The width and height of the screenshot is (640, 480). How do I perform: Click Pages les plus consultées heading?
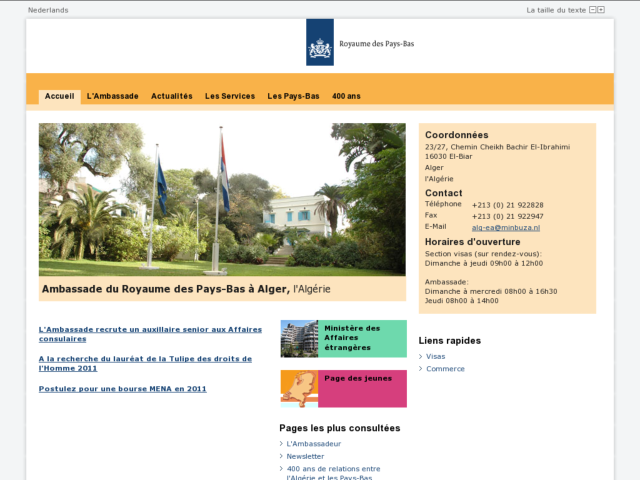pyautogui.click(x=340, y=428)
